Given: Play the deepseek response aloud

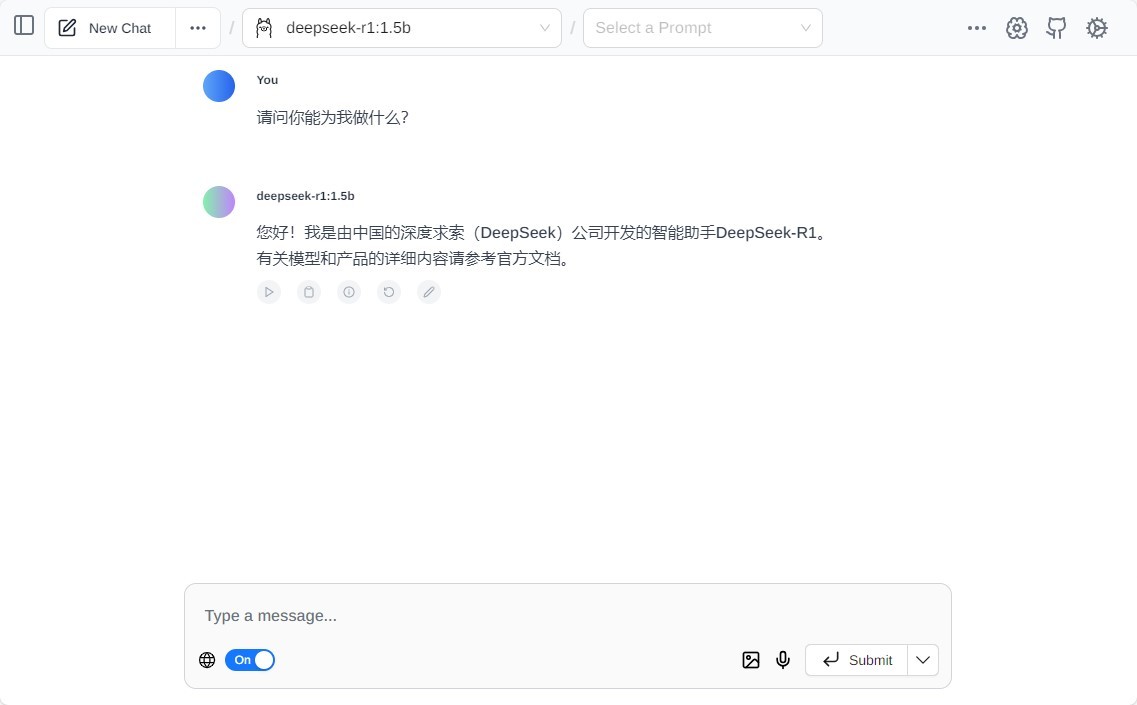Looking at the screenshot, I should 269,292.
